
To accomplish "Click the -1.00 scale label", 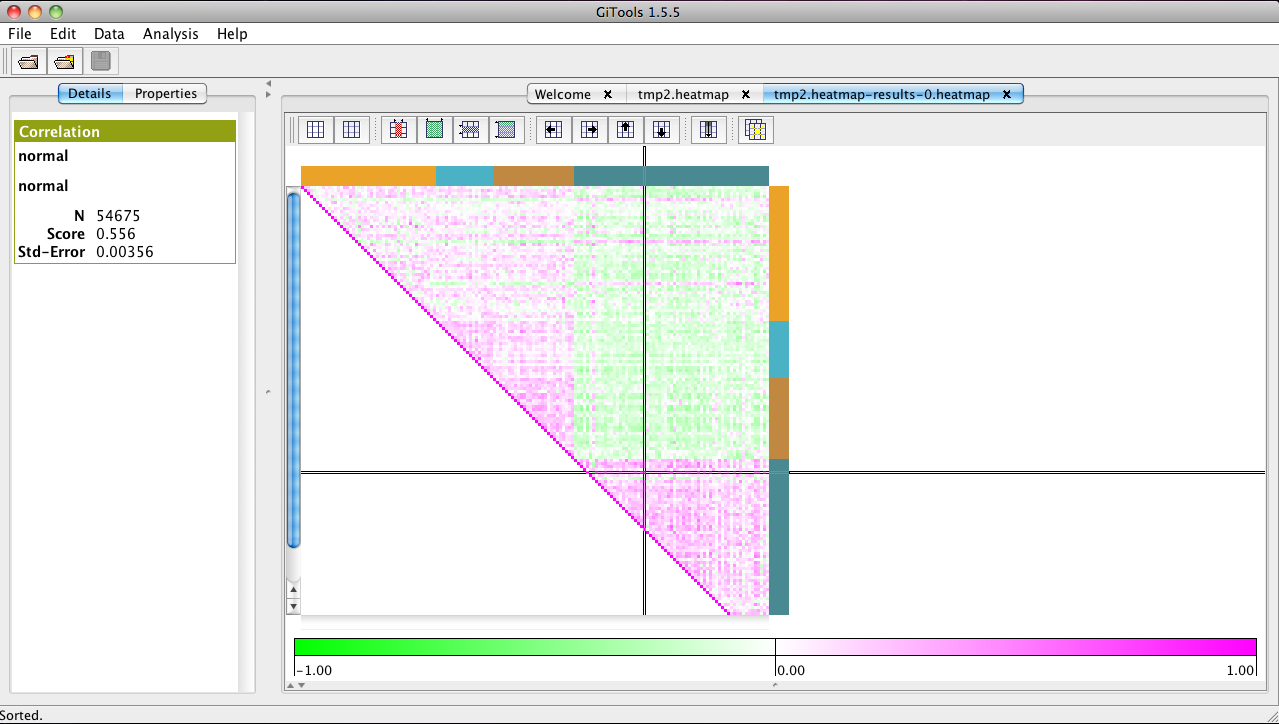I will pyautogui.click(x=314, y=670).
